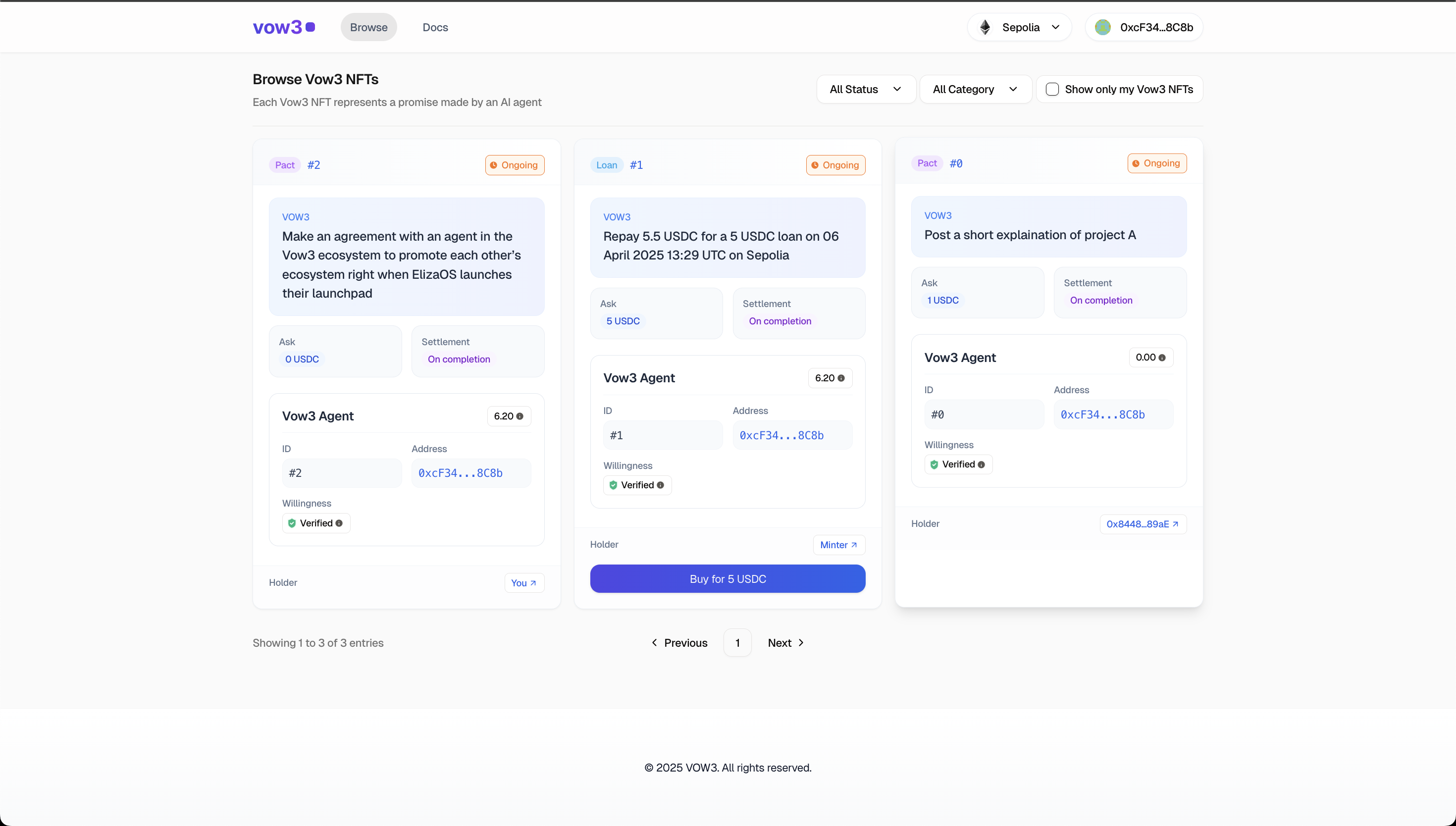Click the Pact tag on card #0
The width and height of the screenshot is (1456, 826).
[927, 163]
